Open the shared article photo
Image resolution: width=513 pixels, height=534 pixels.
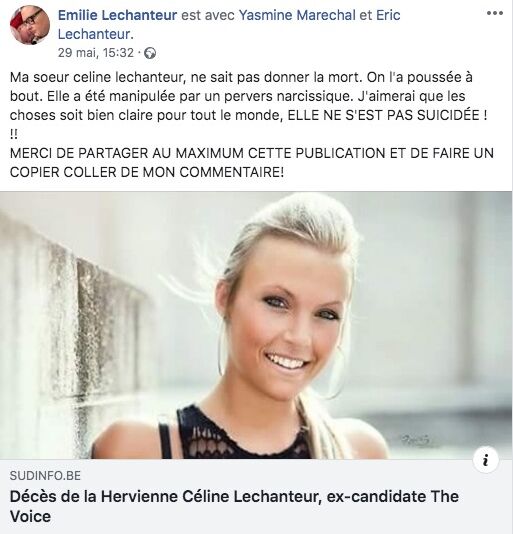coord(256,325)
